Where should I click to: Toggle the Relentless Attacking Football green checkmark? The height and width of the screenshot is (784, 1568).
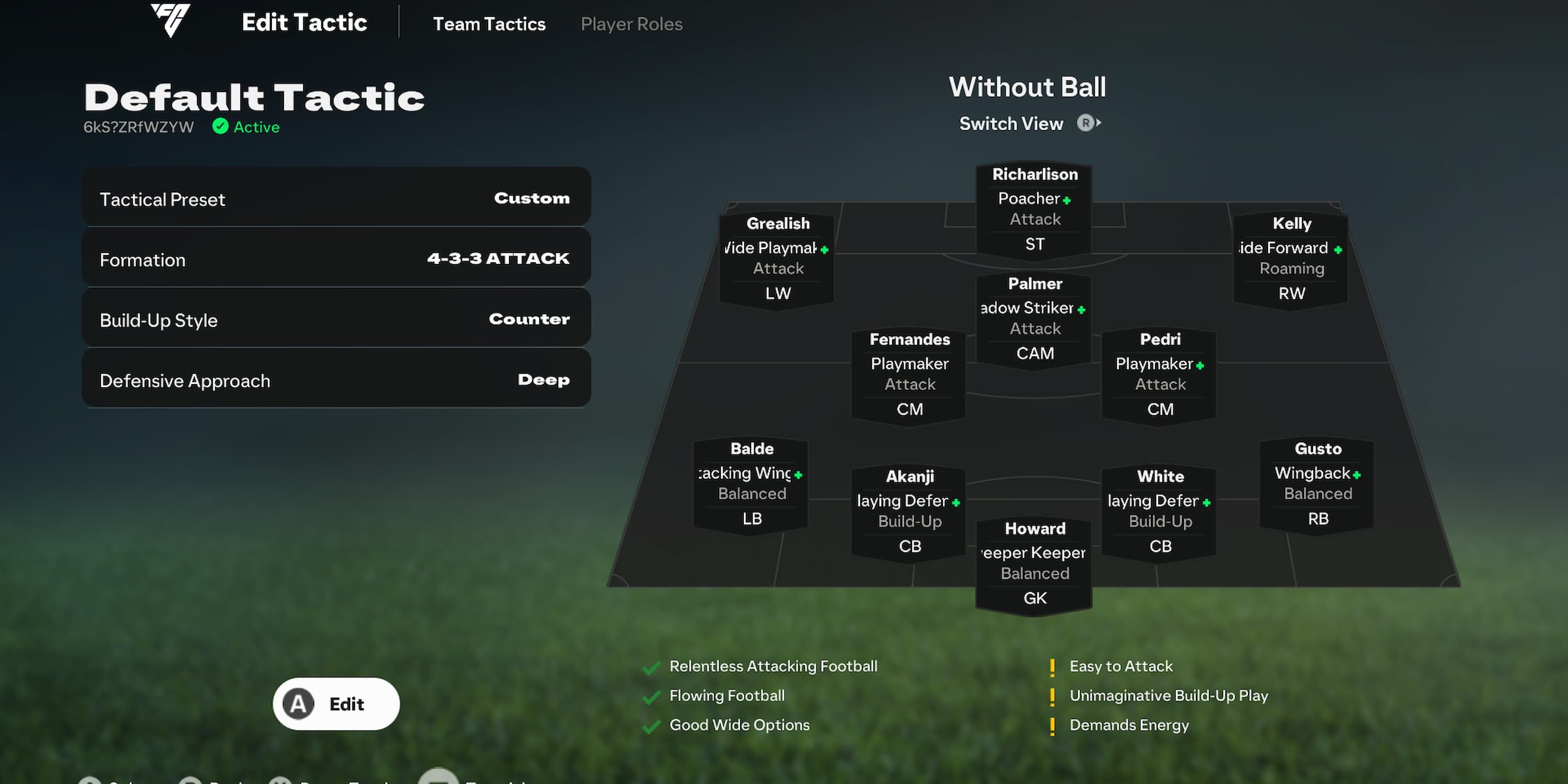click(649, 666)
